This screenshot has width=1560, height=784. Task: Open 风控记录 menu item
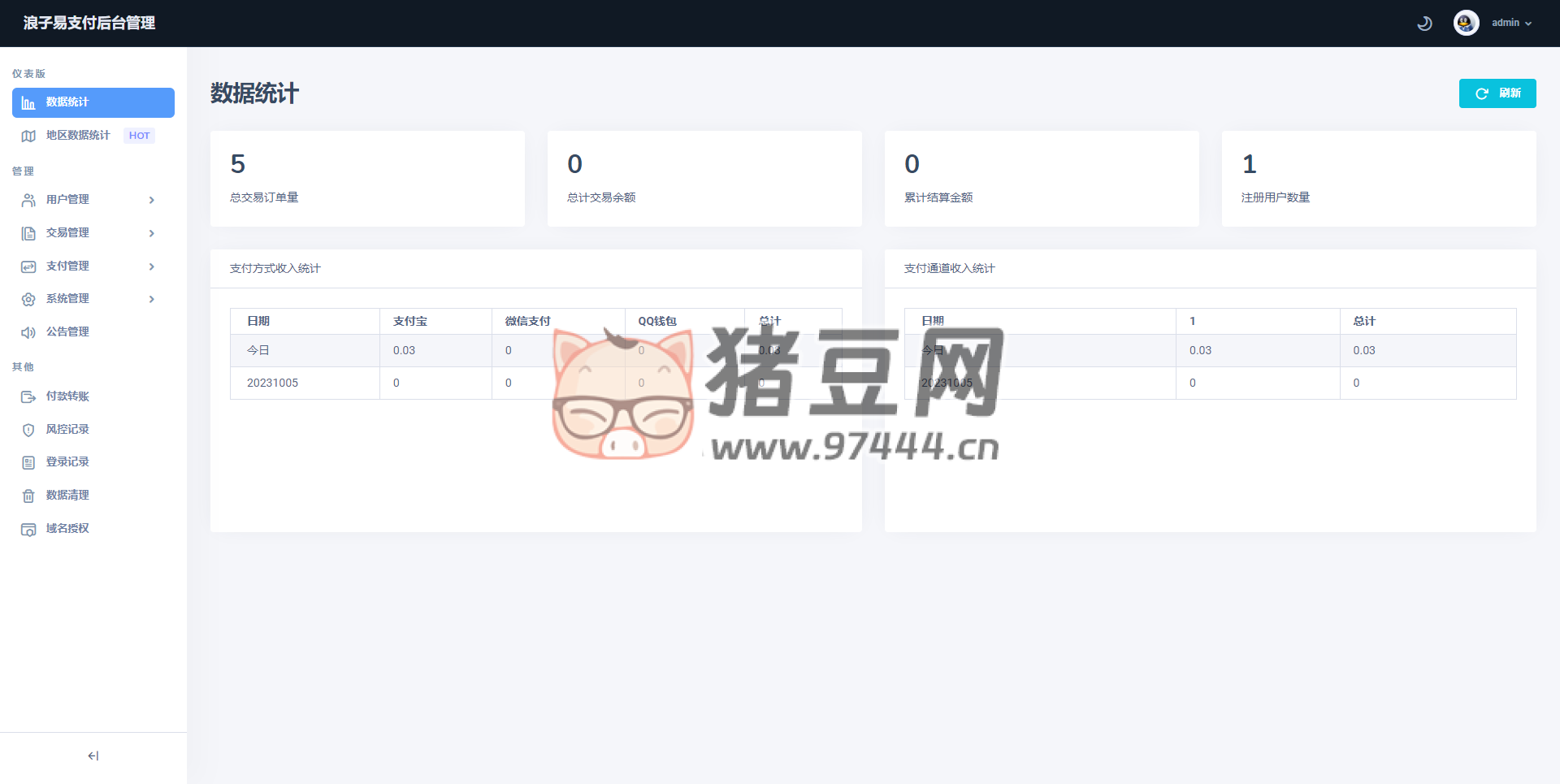(93, 429)
